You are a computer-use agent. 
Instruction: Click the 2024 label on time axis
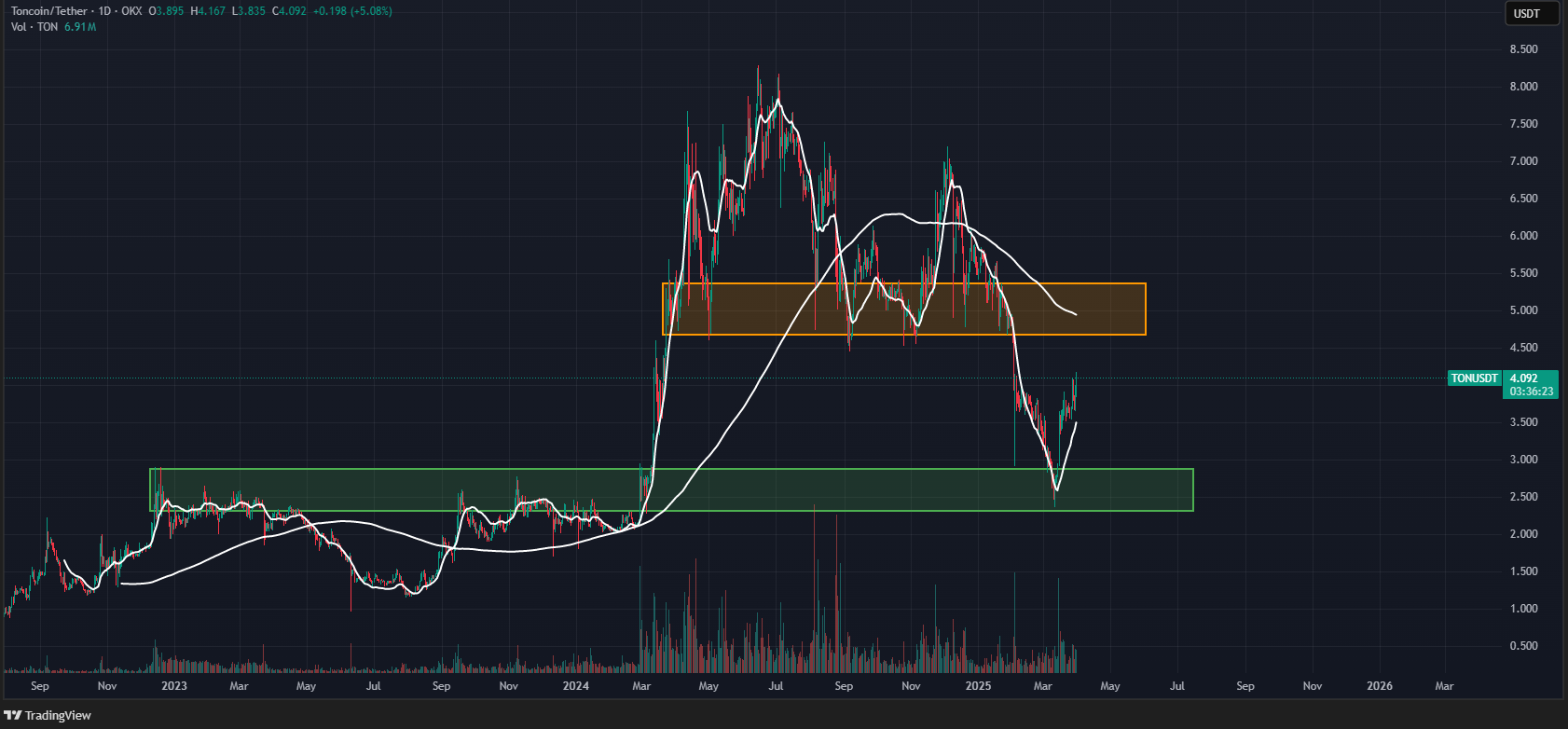tap(576, 686)
